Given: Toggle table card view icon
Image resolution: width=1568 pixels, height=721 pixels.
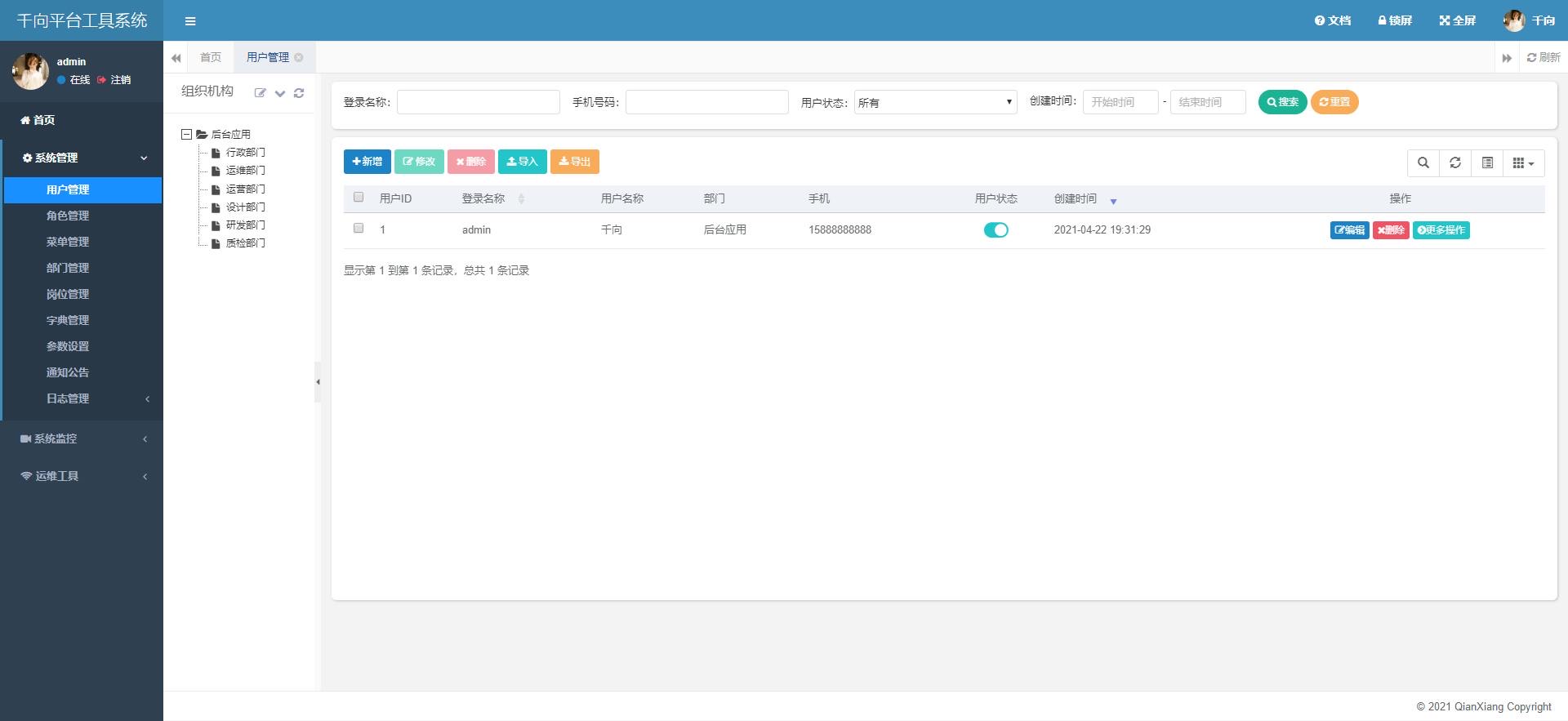Looking at the screenshot, I should [1487, 162].
